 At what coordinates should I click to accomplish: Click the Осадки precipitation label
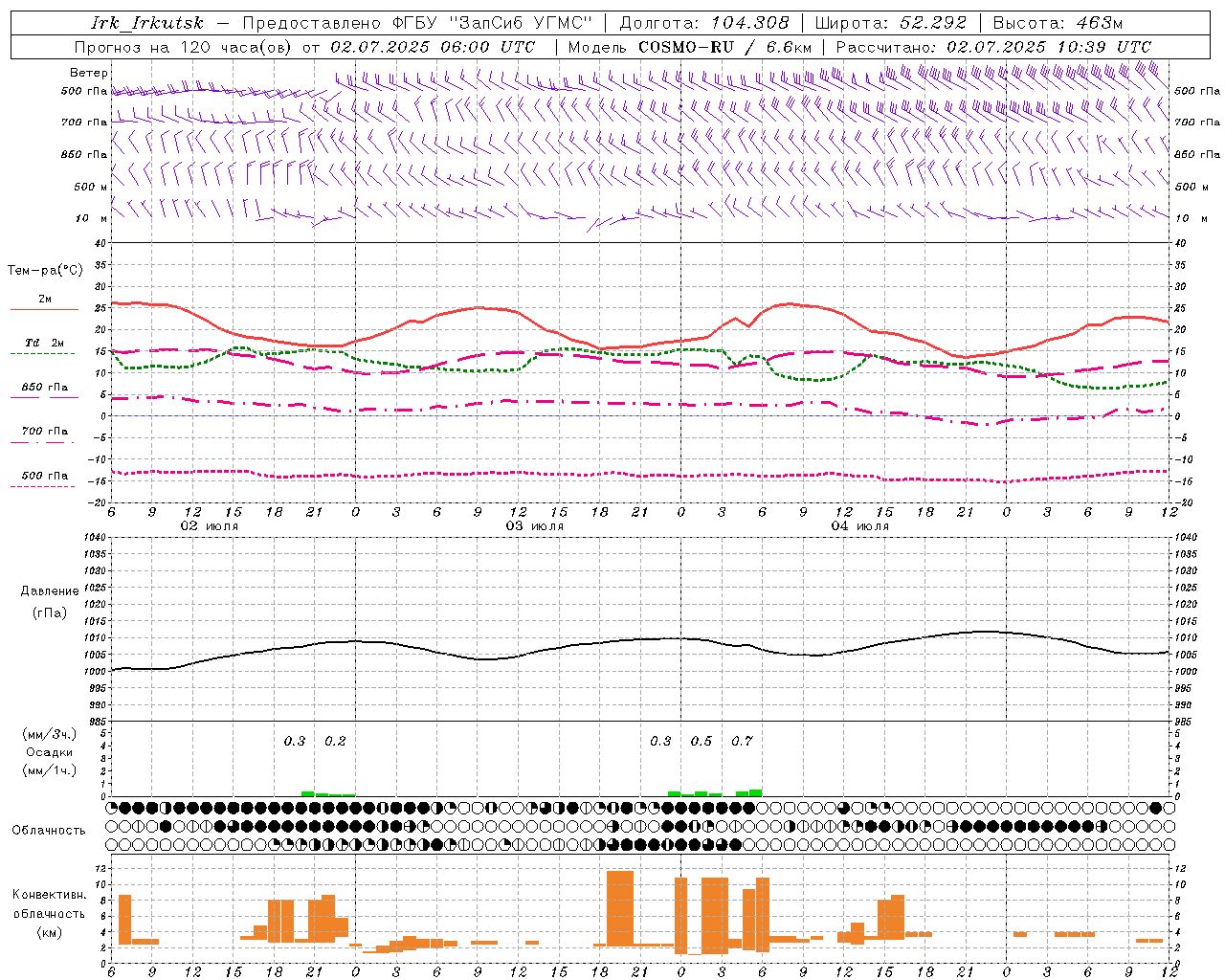50,752
